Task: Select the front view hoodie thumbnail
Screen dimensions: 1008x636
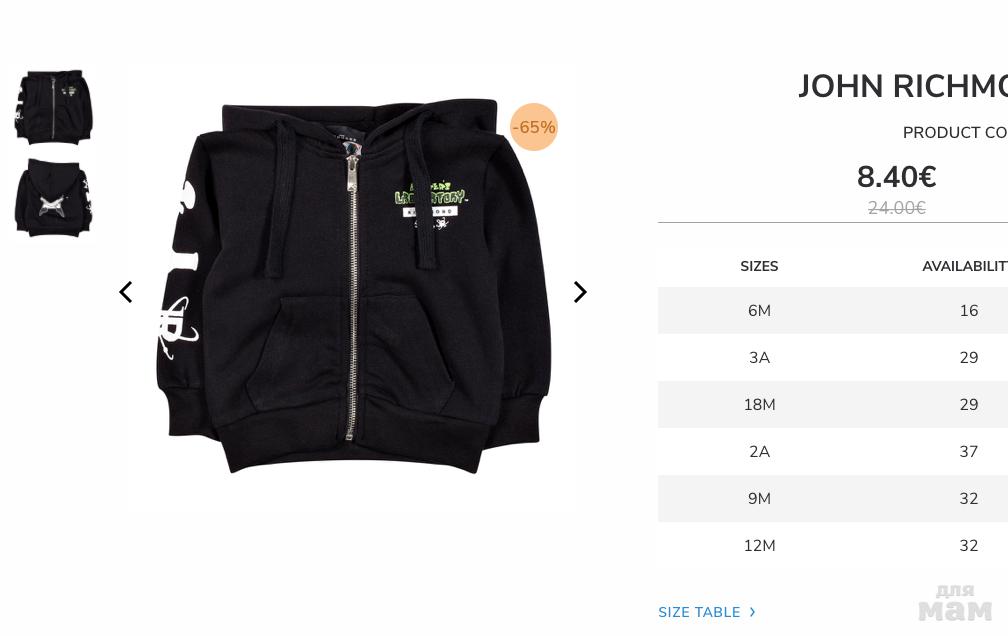Action: (54, 106)
